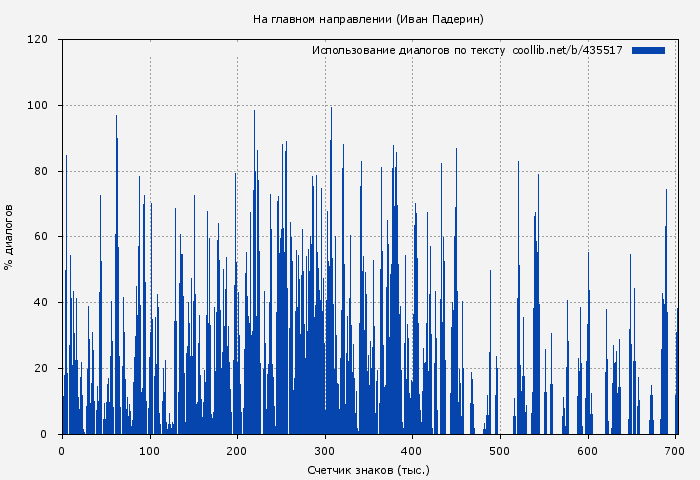700x480 pixels.
Task: Click the 500 tick label on horizontal axis
Action: point(500,451)
